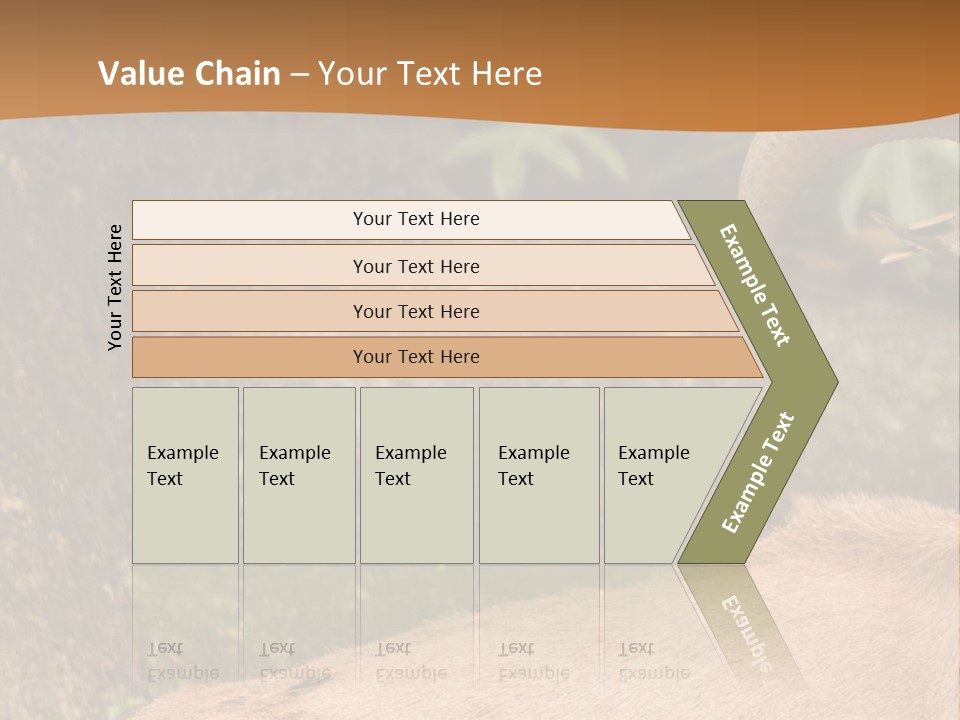
Task: Select the Value Chain slide title
Action: point(320,73)
